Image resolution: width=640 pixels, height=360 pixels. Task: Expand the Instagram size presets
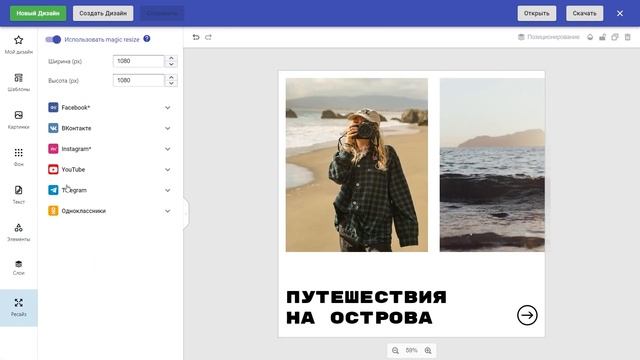pos(167,149)
